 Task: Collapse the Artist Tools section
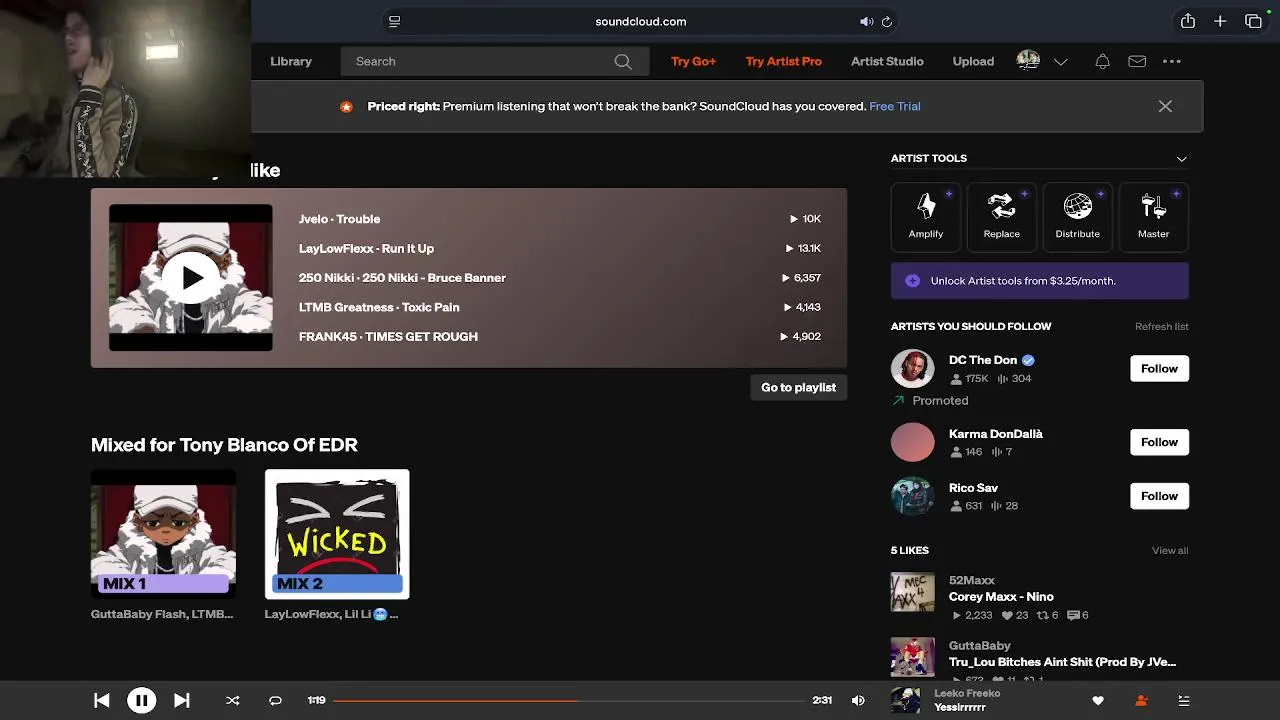point(1182,159)
